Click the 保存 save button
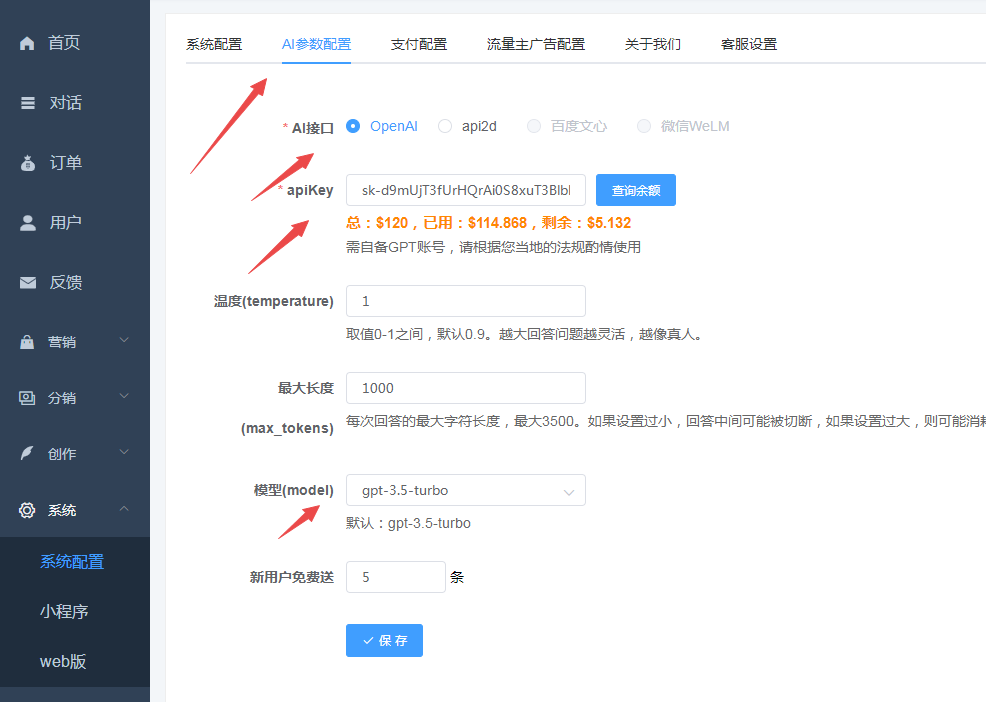The width and height of the screenshot is (986, 702). tap(384, 641)
